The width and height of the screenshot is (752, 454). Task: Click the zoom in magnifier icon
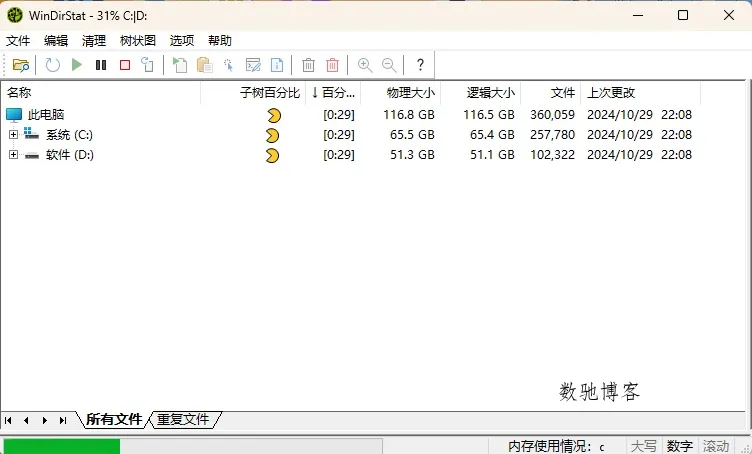coord(365,65)
